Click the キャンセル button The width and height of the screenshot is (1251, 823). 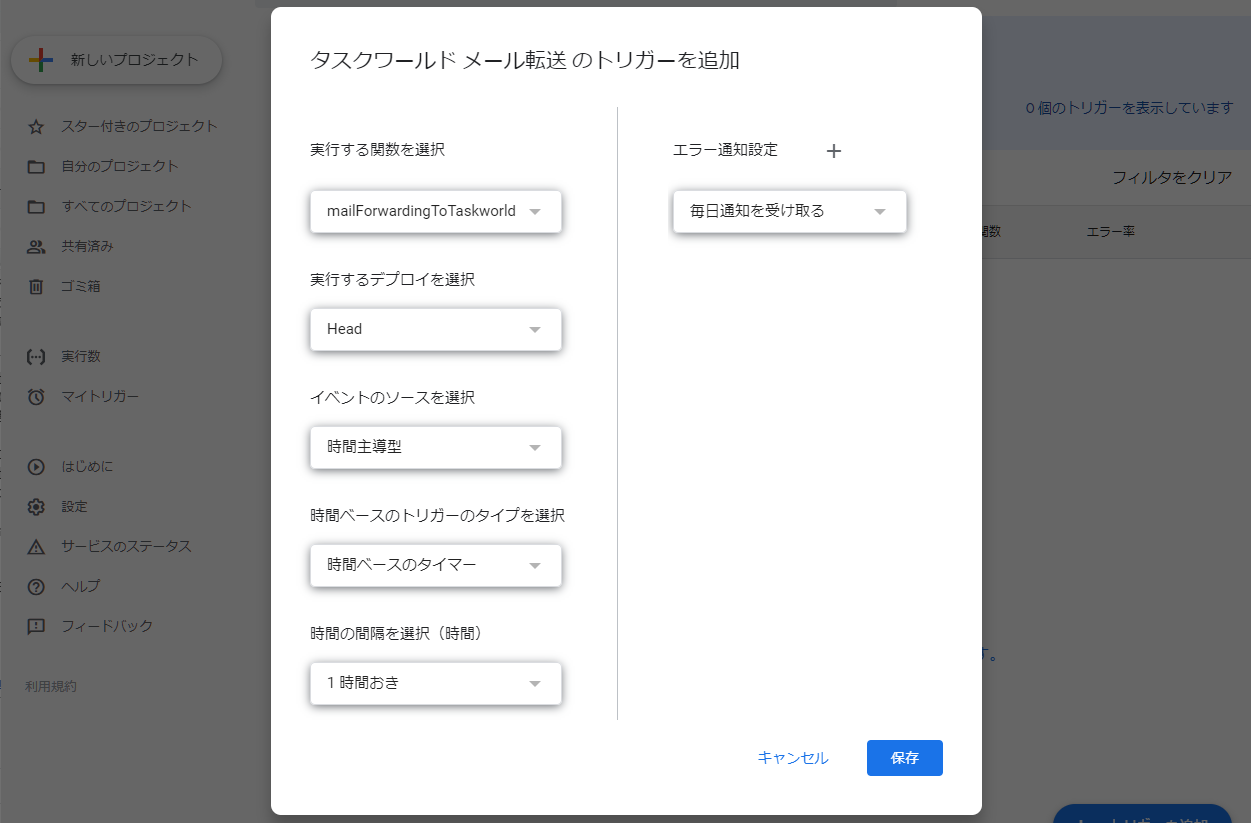[793, 758]
